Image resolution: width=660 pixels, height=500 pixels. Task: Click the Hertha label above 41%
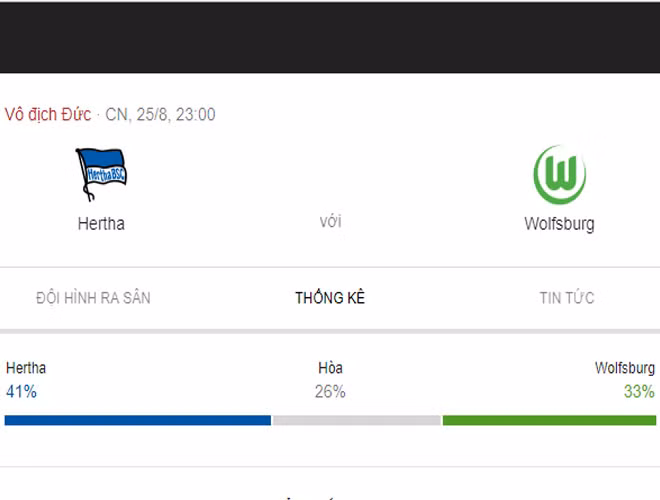point(26,368)
